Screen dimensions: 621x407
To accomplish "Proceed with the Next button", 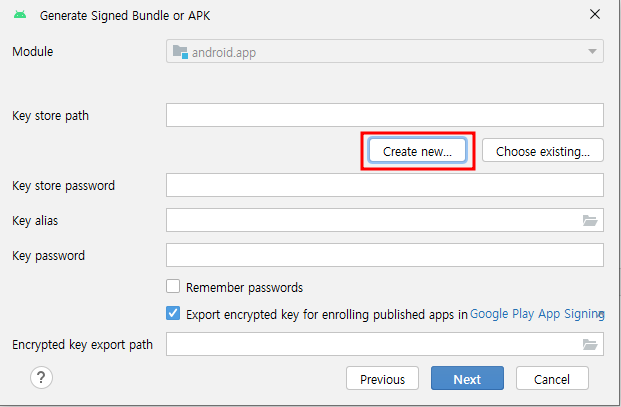I will (x=467, y=379).
